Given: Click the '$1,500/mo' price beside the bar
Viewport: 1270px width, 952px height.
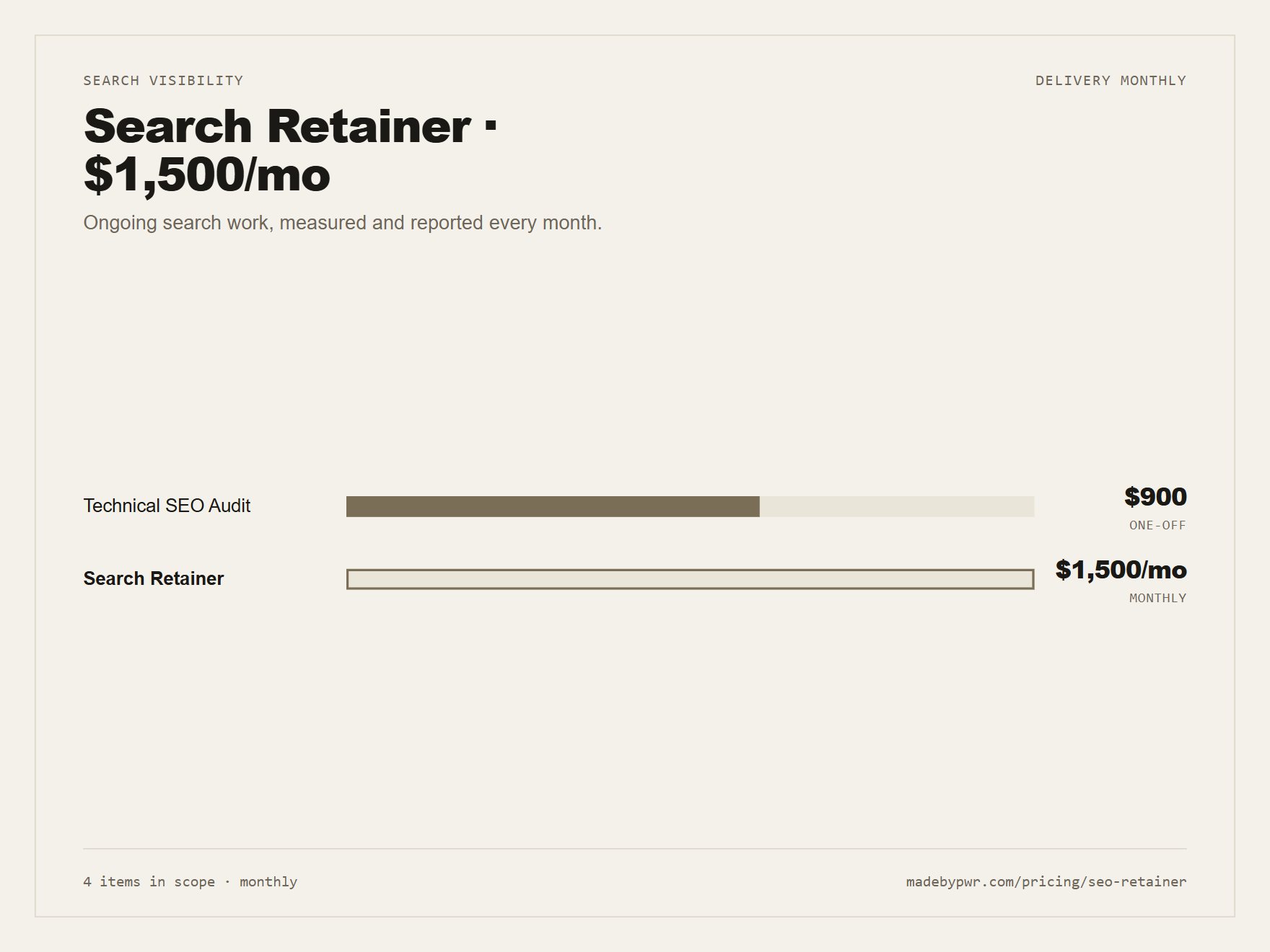Looking at the screenshot, I should [x=1121, y=569].
